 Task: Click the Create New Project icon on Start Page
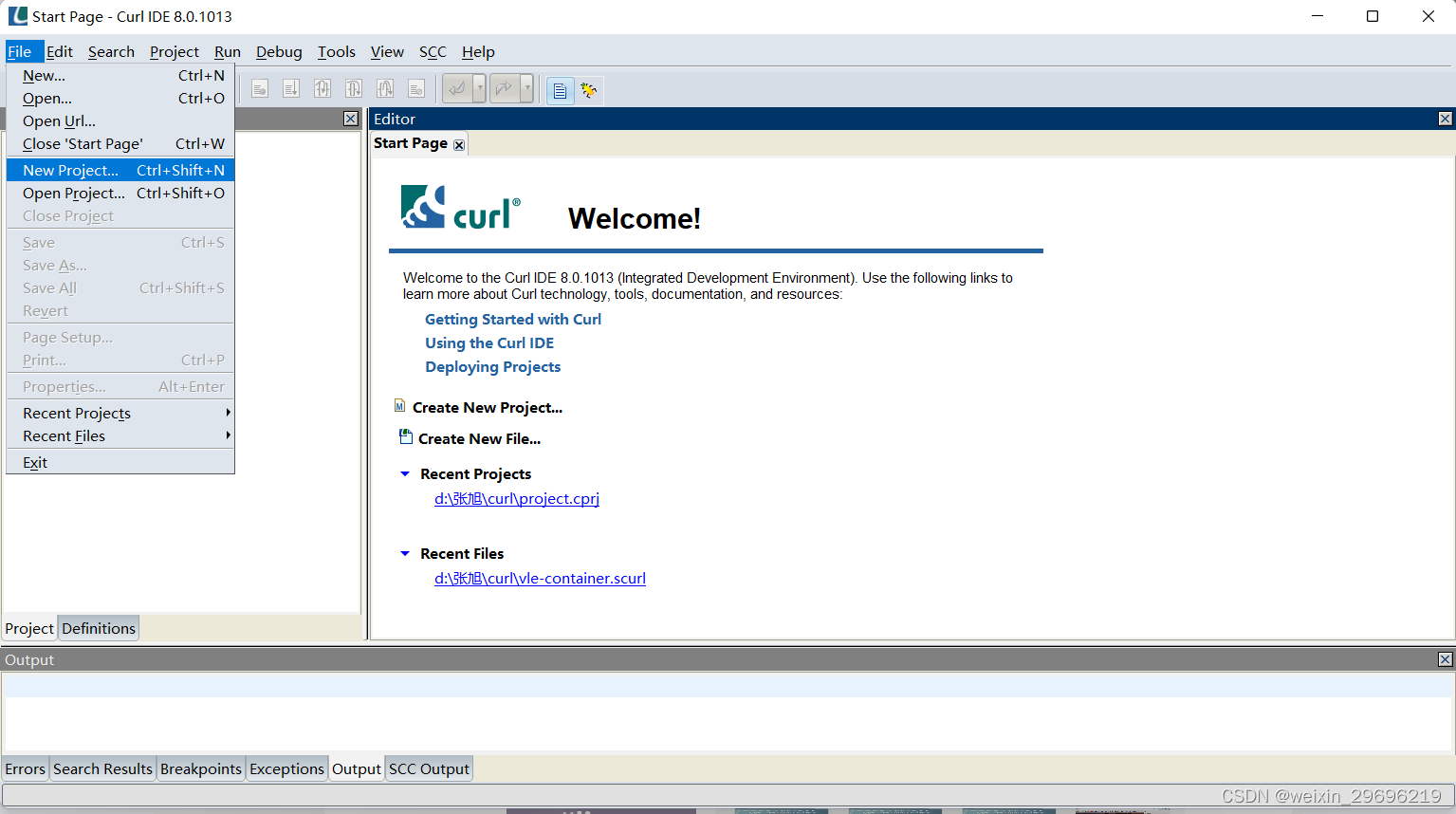pyautogui.click(x=399, y=405)
